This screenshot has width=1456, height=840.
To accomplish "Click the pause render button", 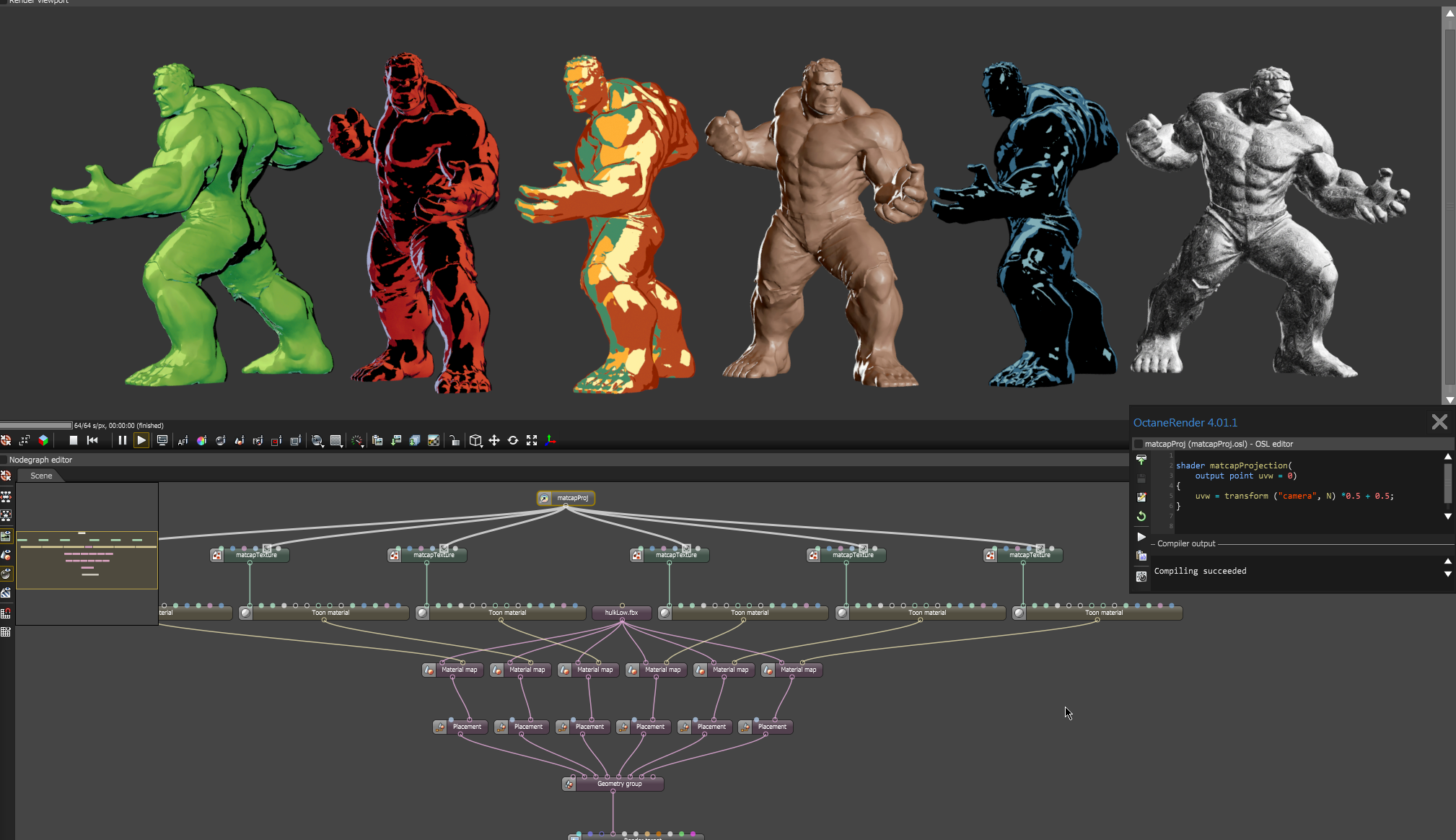I will click(122, 440).
